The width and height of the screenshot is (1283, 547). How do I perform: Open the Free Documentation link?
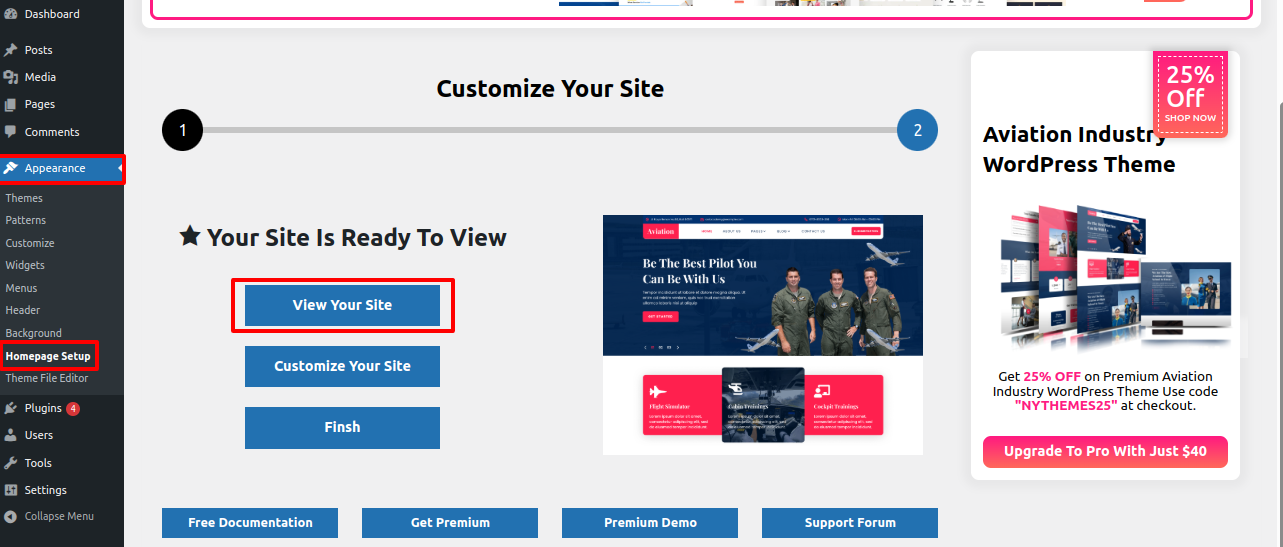click(250, 522)
